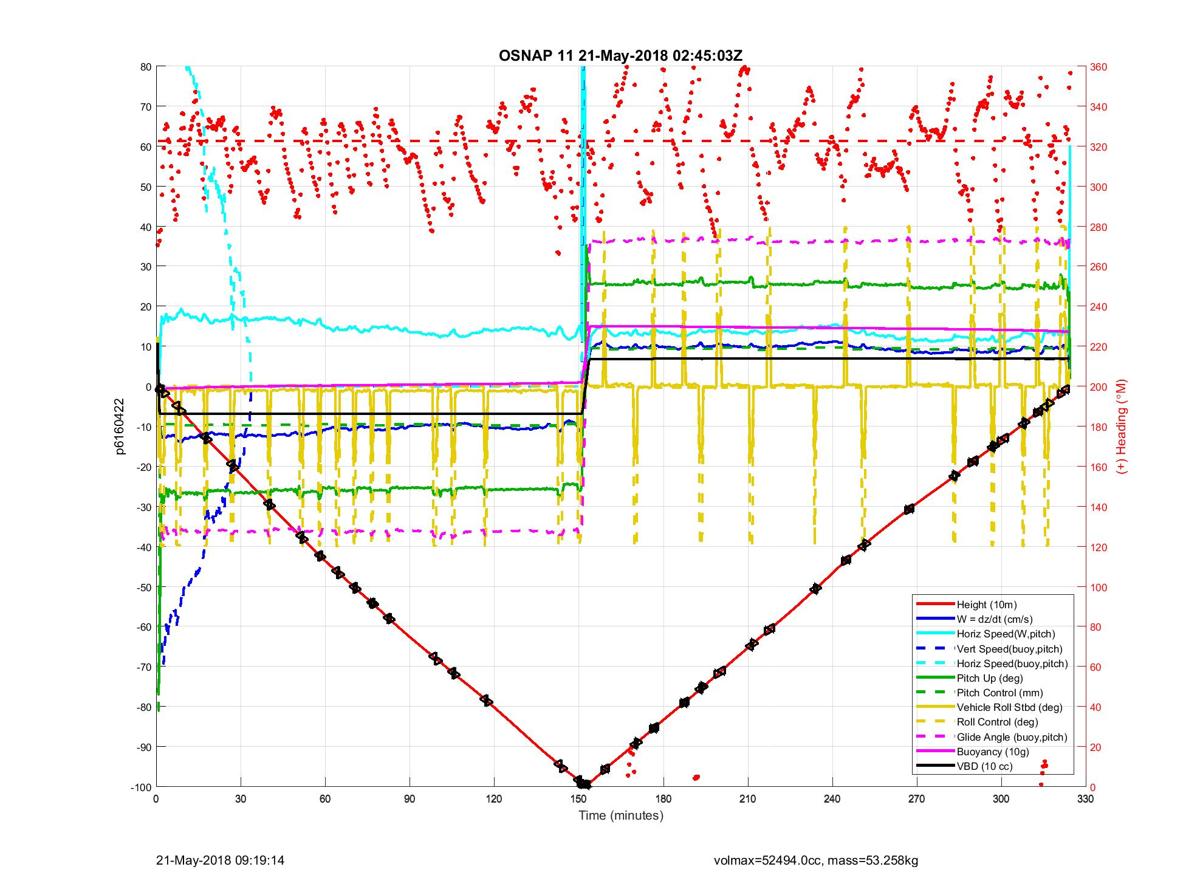Select the time axis tick label "150"
Screen dimensions: 1200x885
coord(578,799)
